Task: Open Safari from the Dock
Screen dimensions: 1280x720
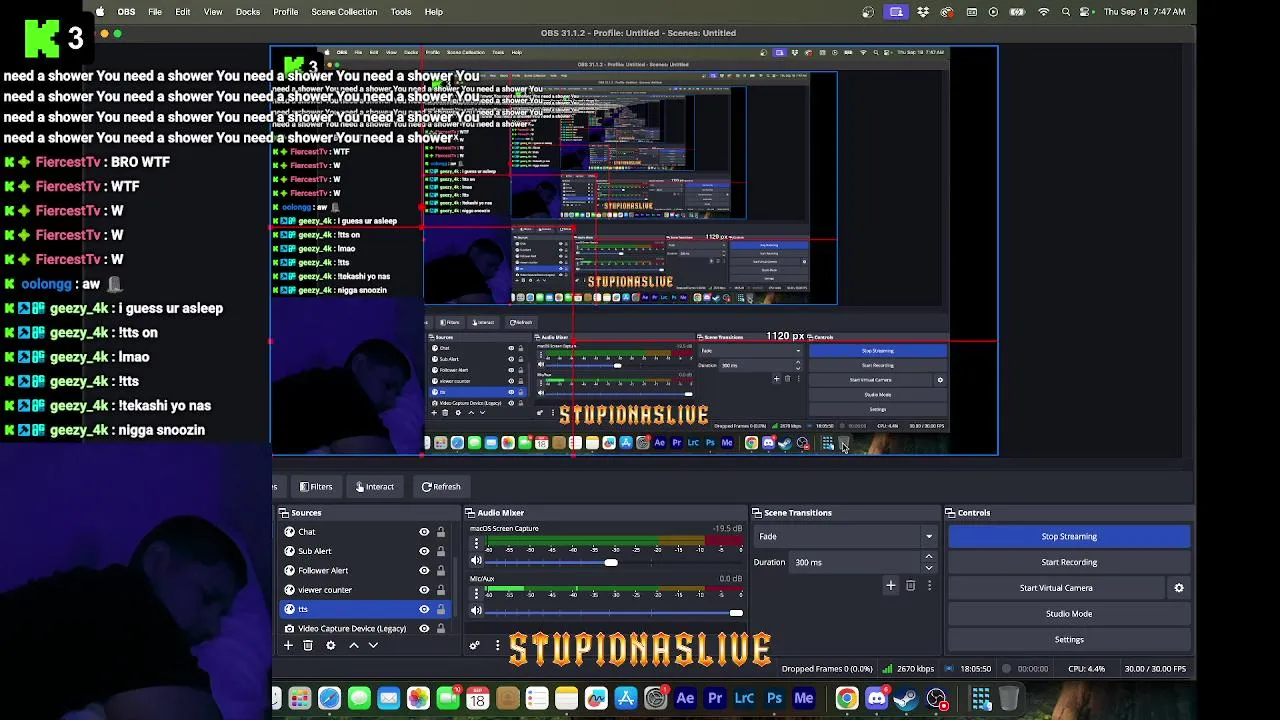Action: (329, 698)
